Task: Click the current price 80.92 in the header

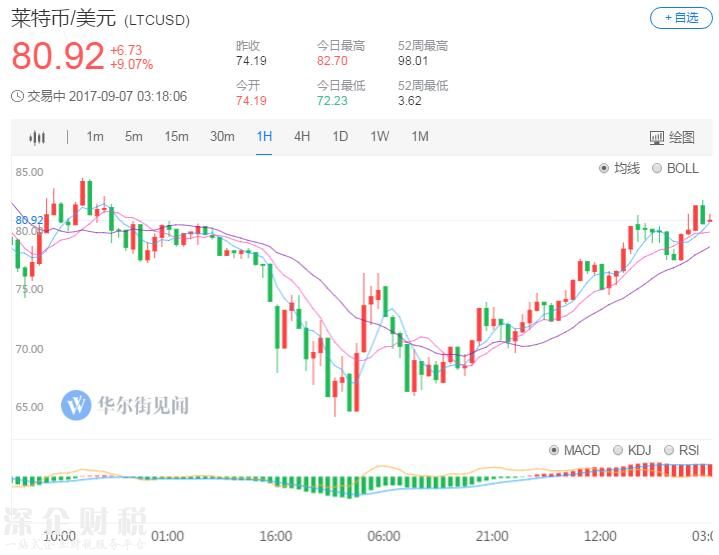Action: coord(58,56)
